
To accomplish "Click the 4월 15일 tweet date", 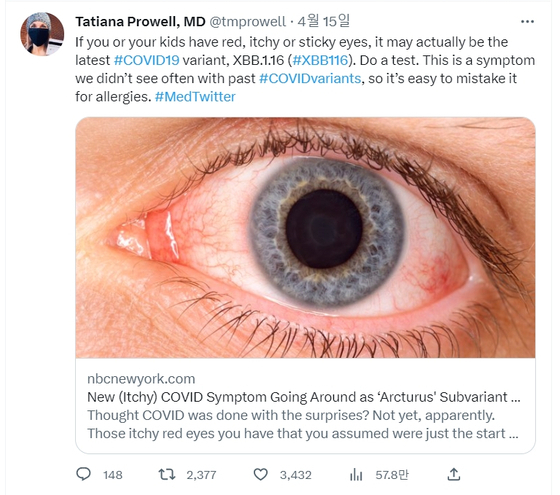I will pyautogui.click(x=324, y=21).
